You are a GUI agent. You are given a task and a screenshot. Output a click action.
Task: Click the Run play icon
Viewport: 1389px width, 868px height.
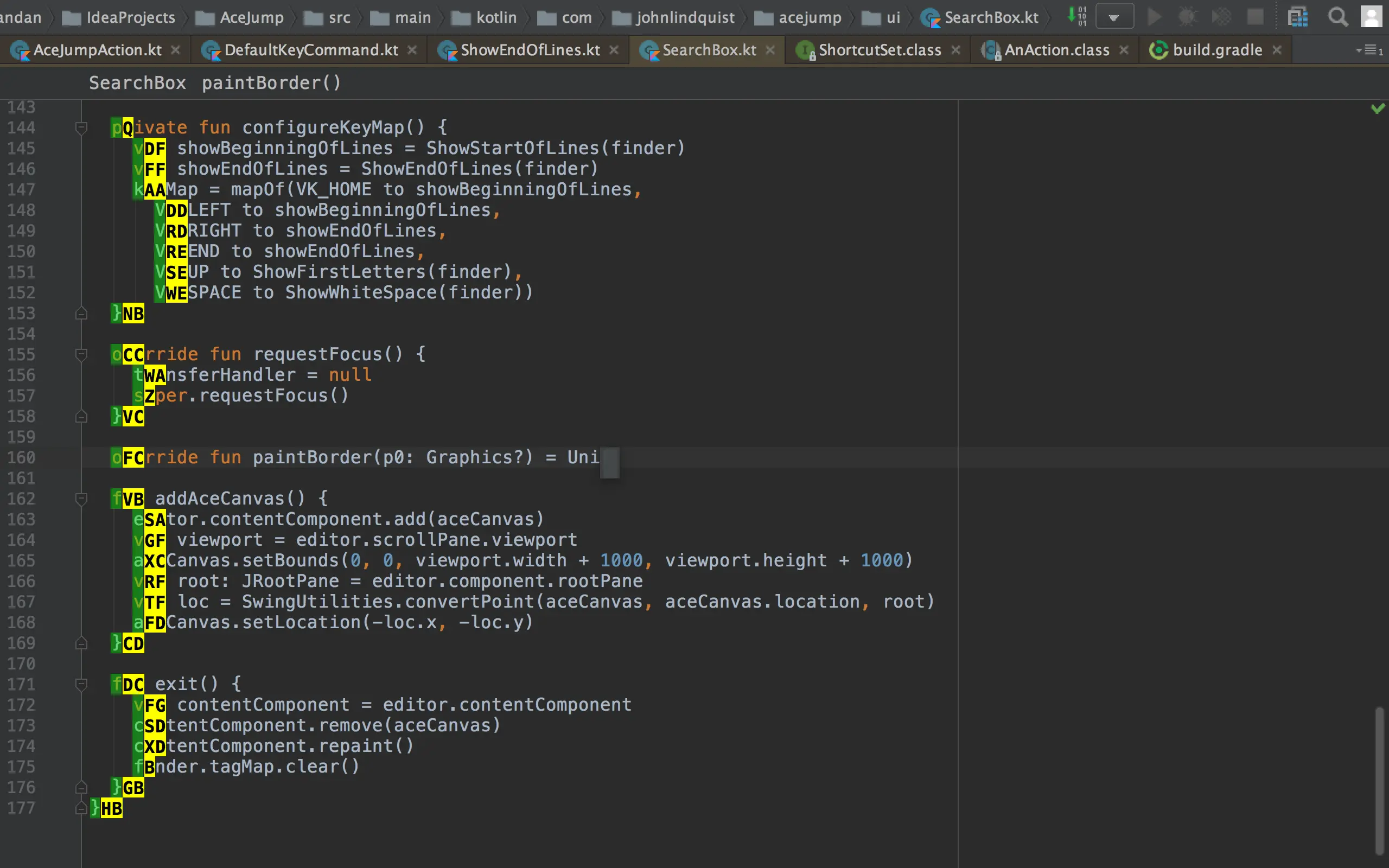[1154, 17]
